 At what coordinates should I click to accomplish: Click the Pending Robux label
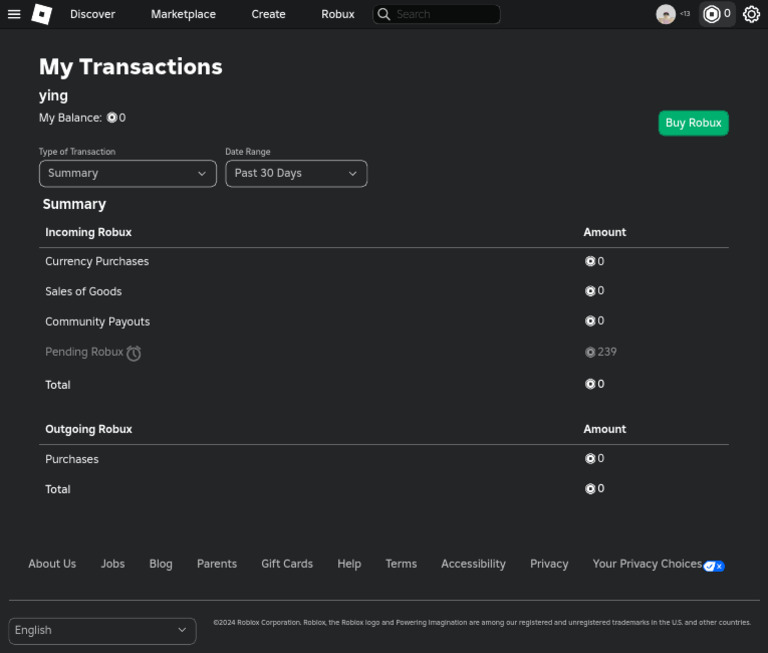pos(84,352)
